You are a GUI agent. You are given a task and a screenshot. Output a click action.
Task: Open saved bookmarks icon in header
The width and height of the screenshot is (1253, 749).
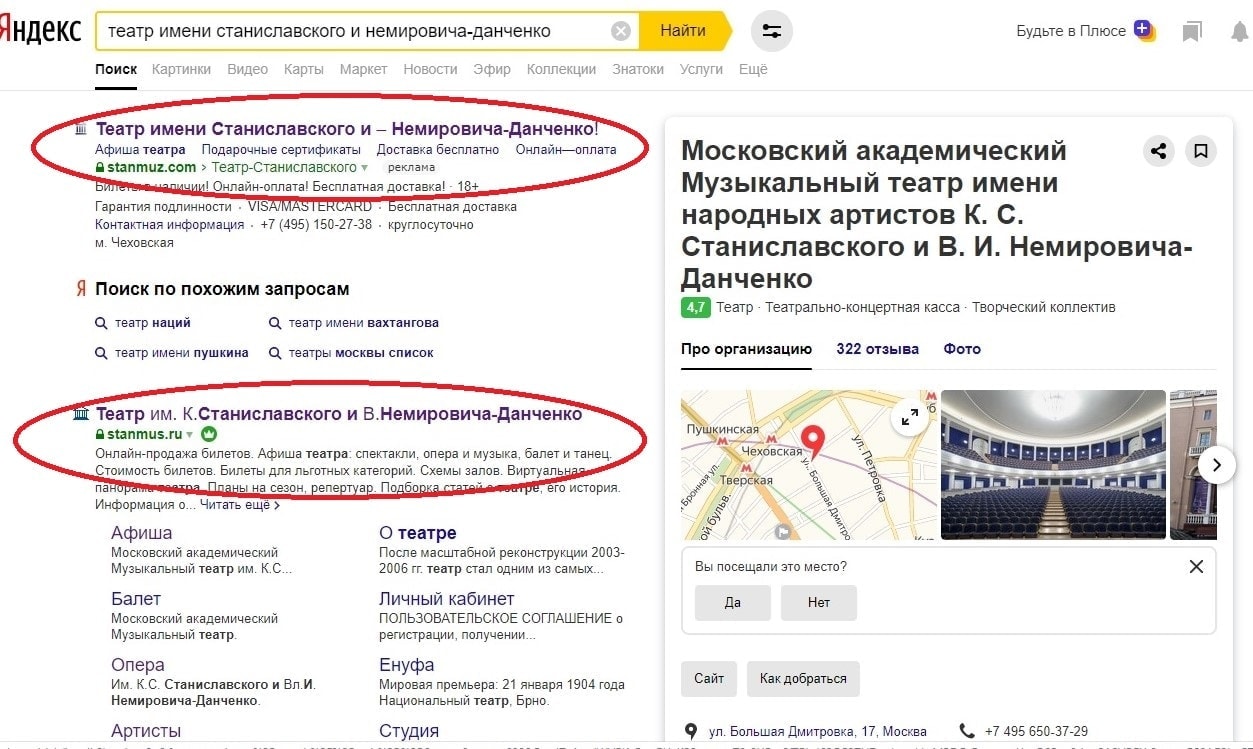point(1191,32)
